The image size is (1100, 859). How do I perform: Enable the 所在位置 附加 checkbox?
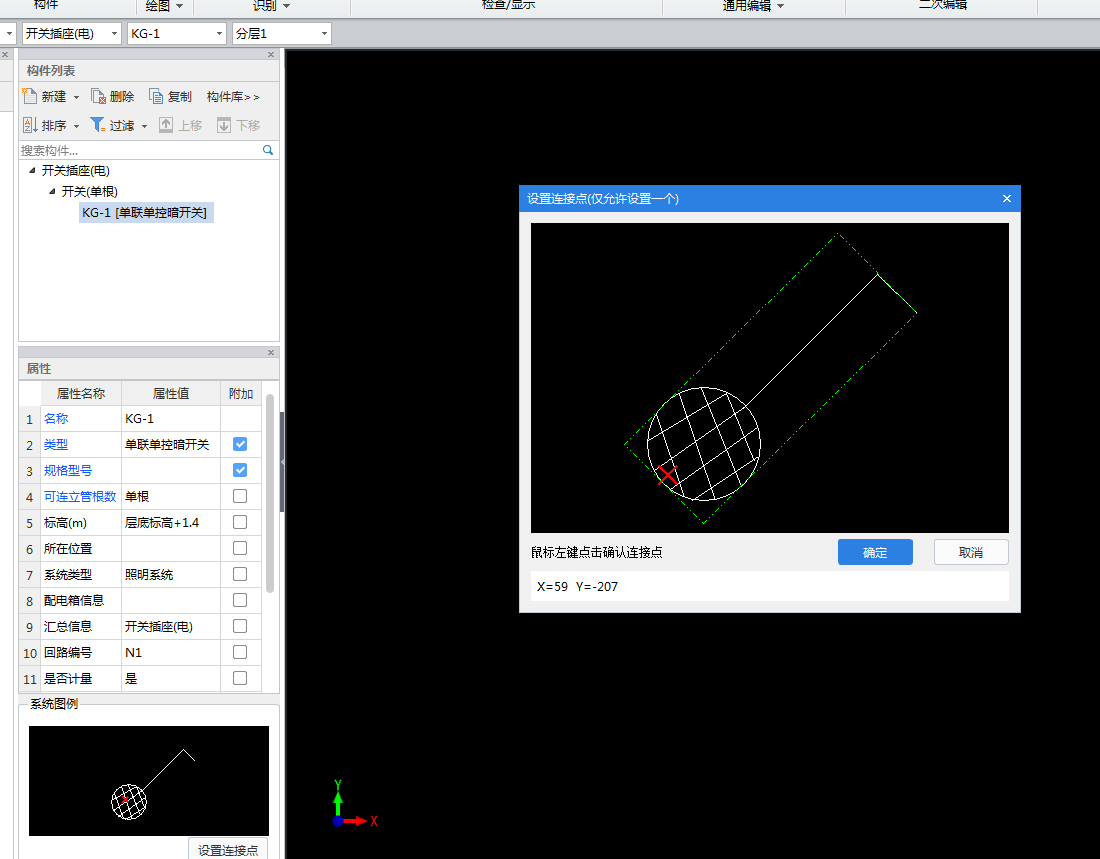coord(240,548)
